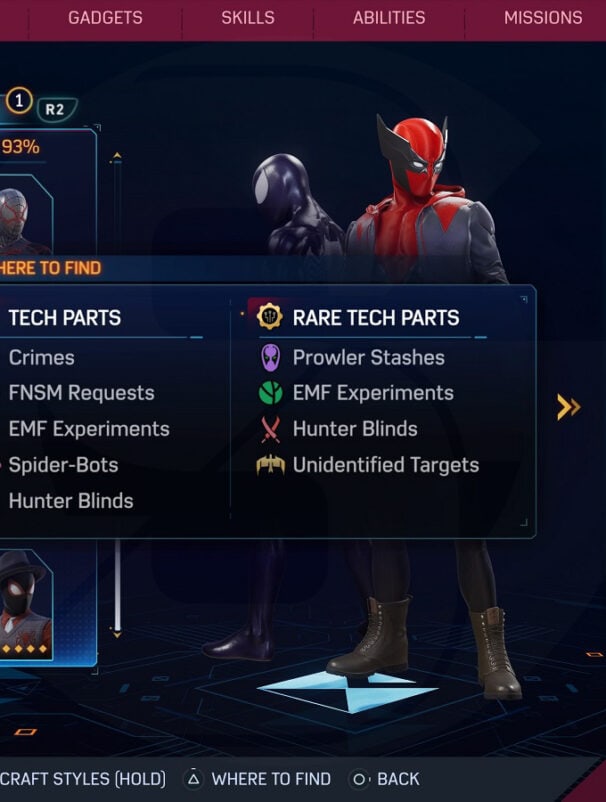
Task: Open the Abilities tab
Action: click(389, 18)
